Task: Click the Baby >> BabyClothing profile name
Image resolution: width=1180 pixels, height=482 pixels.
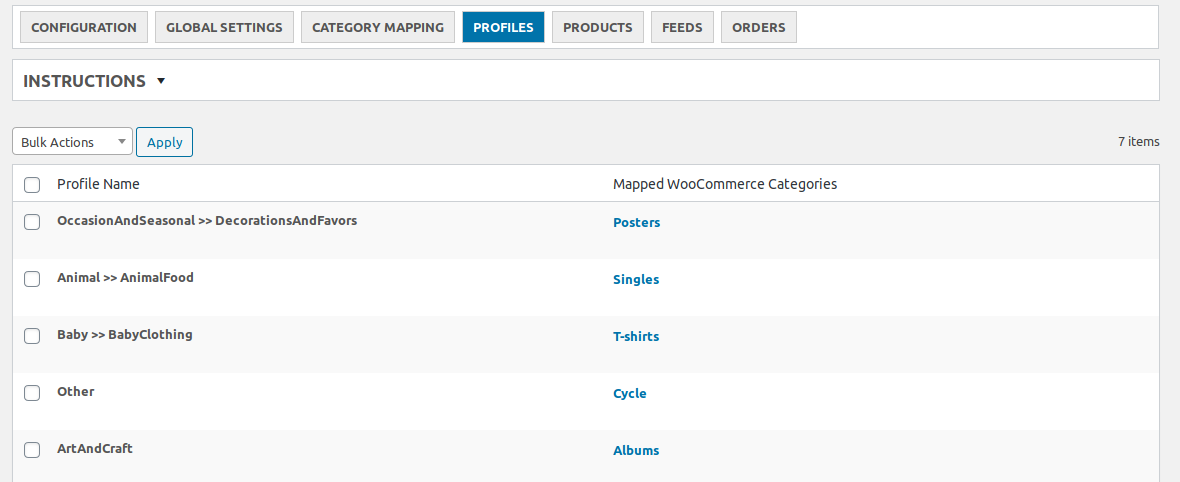Action: [x=125, y=334]
